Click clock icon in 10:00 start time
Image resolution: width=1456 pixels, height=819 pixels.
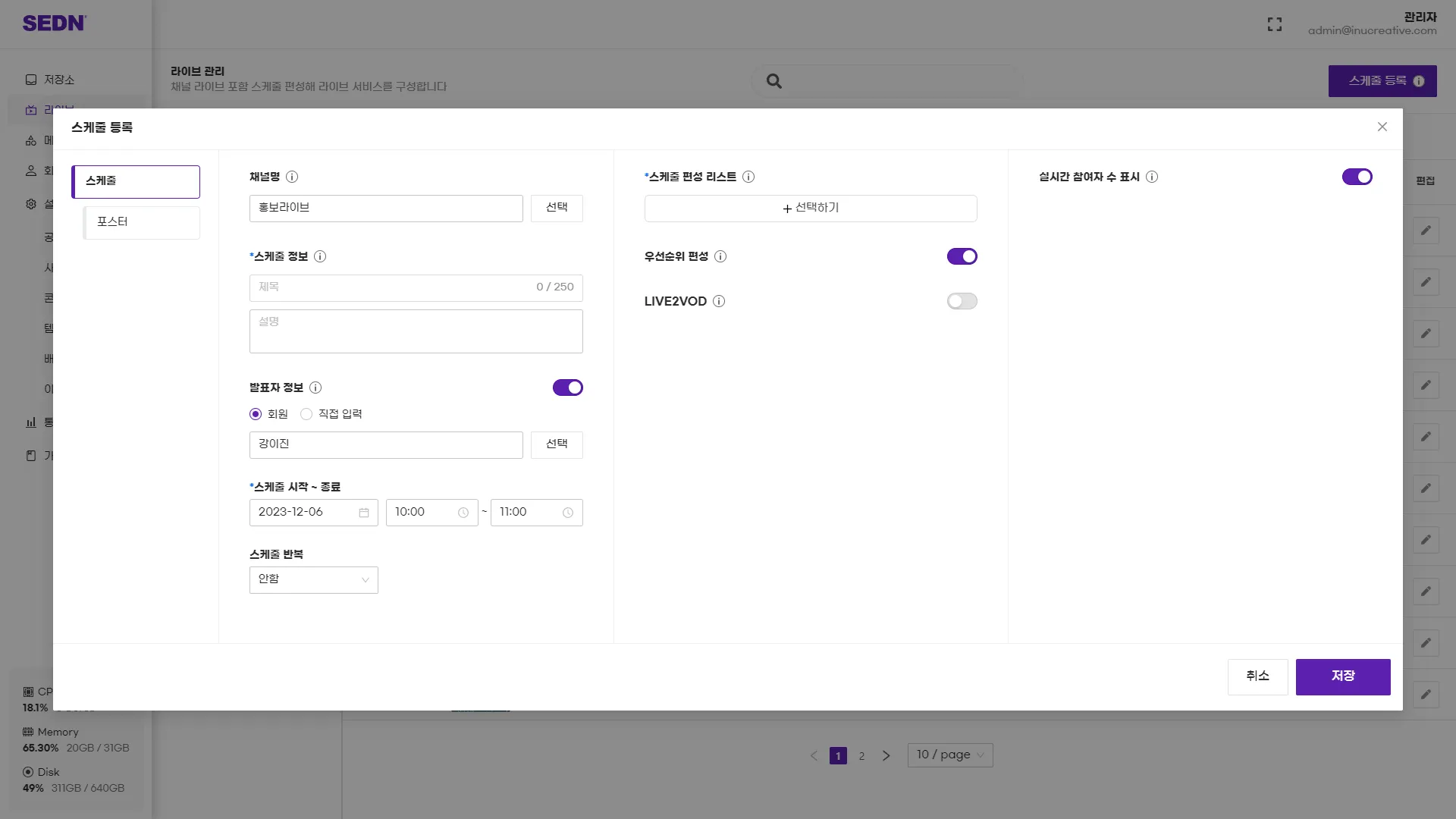coord(463,513)
